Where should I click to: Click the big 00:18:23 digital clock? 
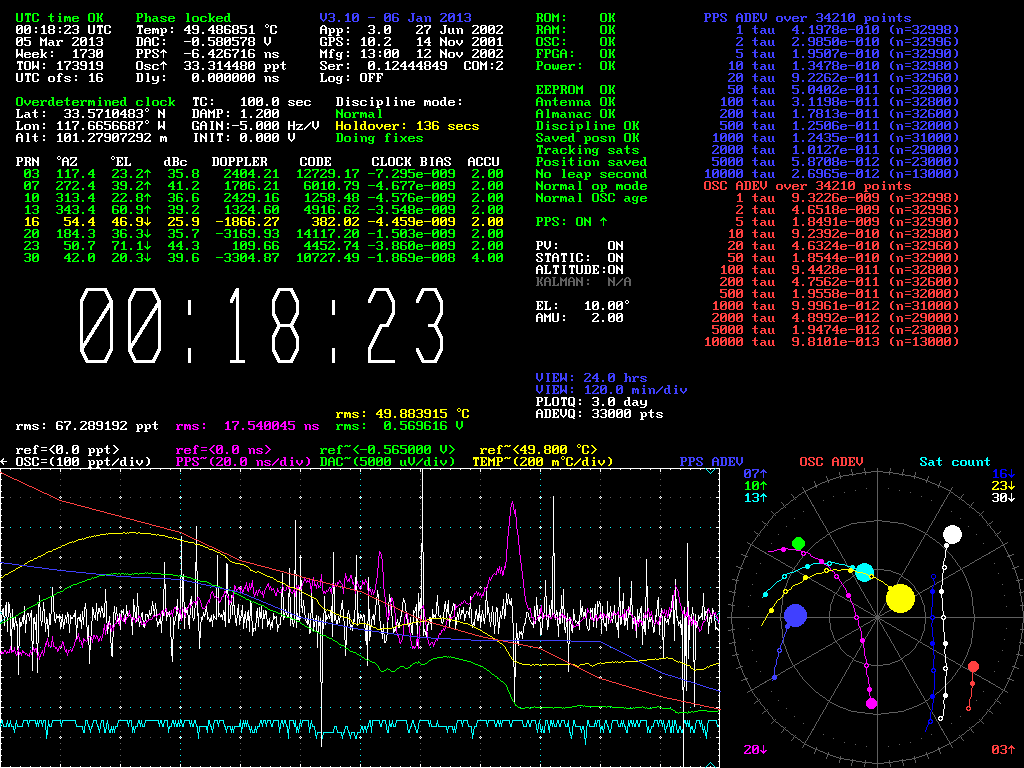[x=261, y=326]
